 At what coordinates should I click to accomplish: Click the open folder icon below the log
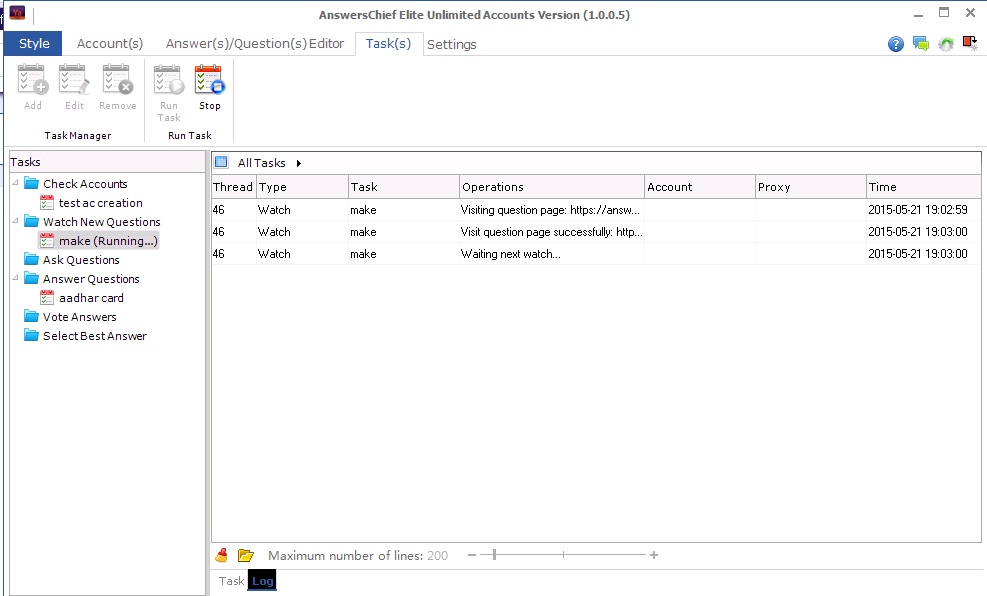[246, 555]
